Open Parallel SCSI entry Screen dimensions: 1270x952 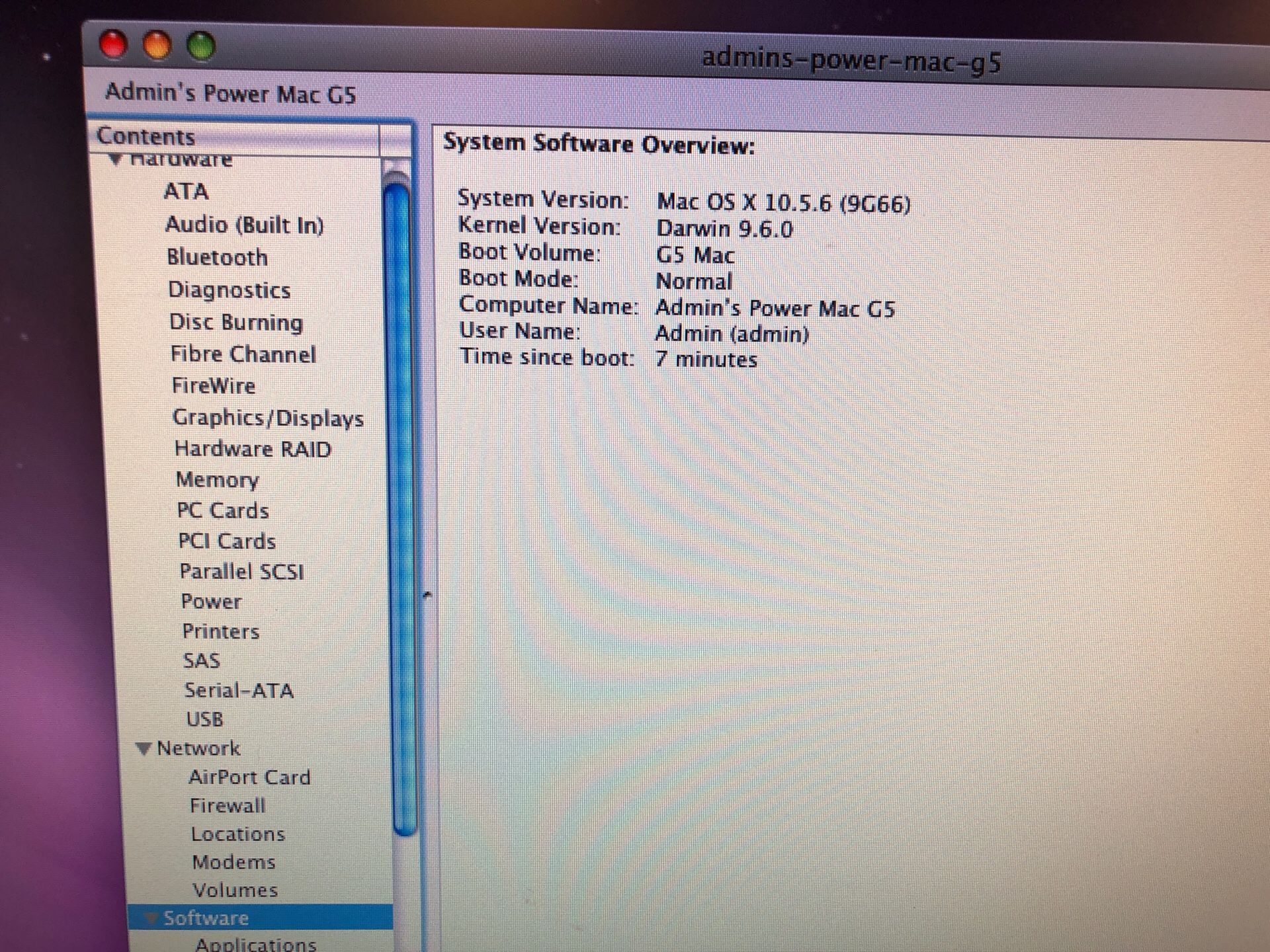click(241, 572)
